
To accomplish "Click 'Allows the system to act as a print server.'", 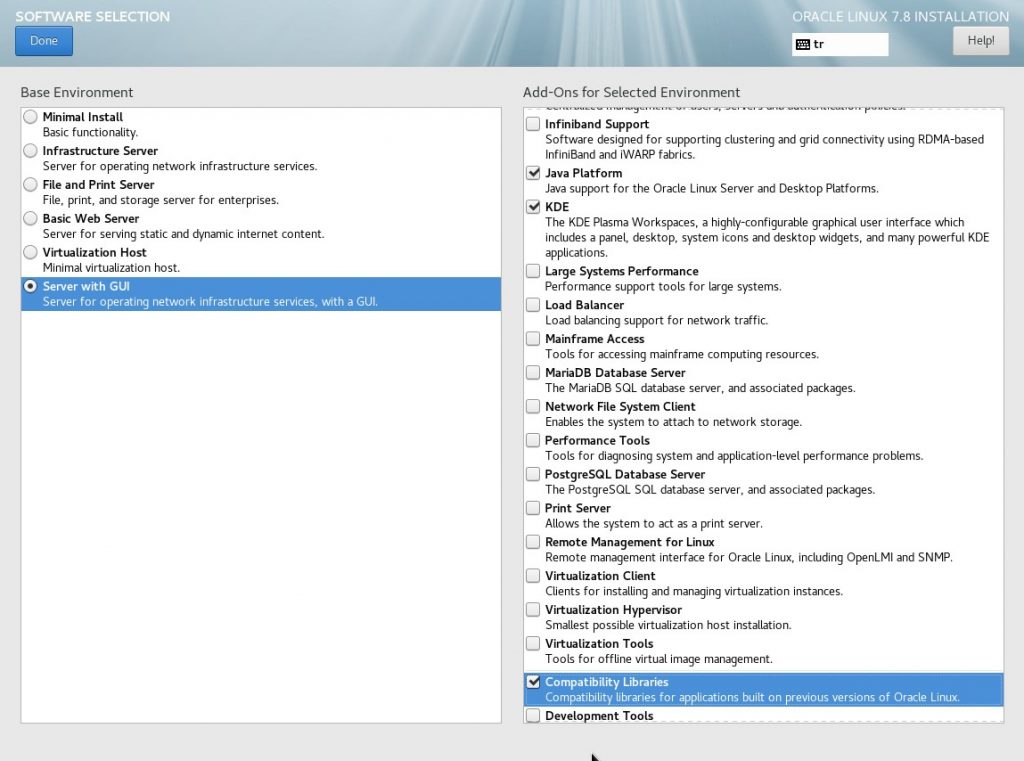I will pyautogui.click(x=654, y=524).
